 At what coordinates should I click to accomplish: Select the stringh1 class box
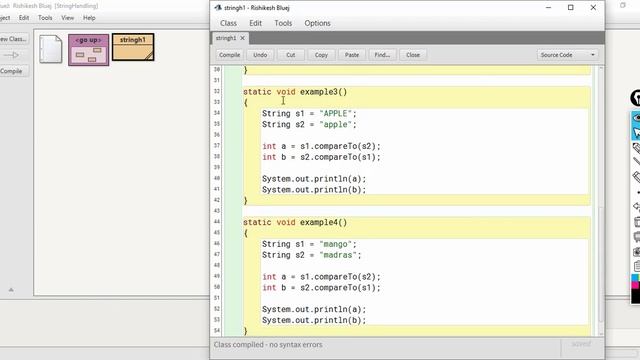tap(133, 47)
